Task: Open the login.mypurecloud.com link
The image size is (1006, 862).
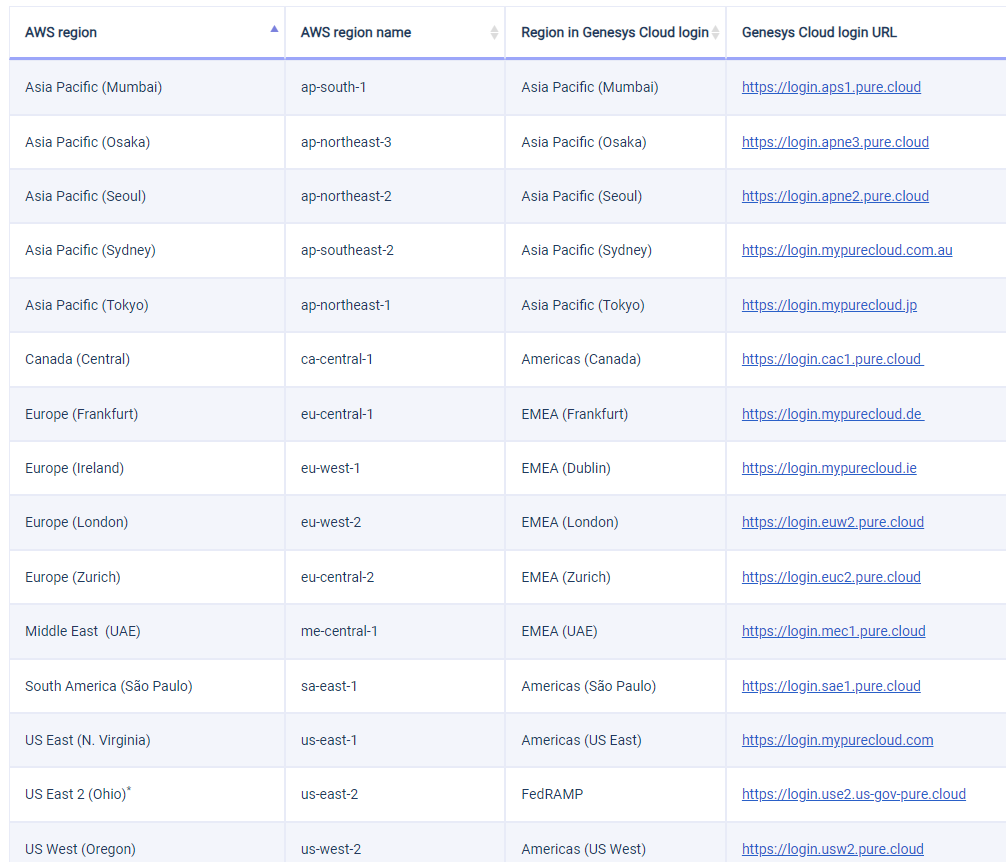Action: tap(837, 740)
